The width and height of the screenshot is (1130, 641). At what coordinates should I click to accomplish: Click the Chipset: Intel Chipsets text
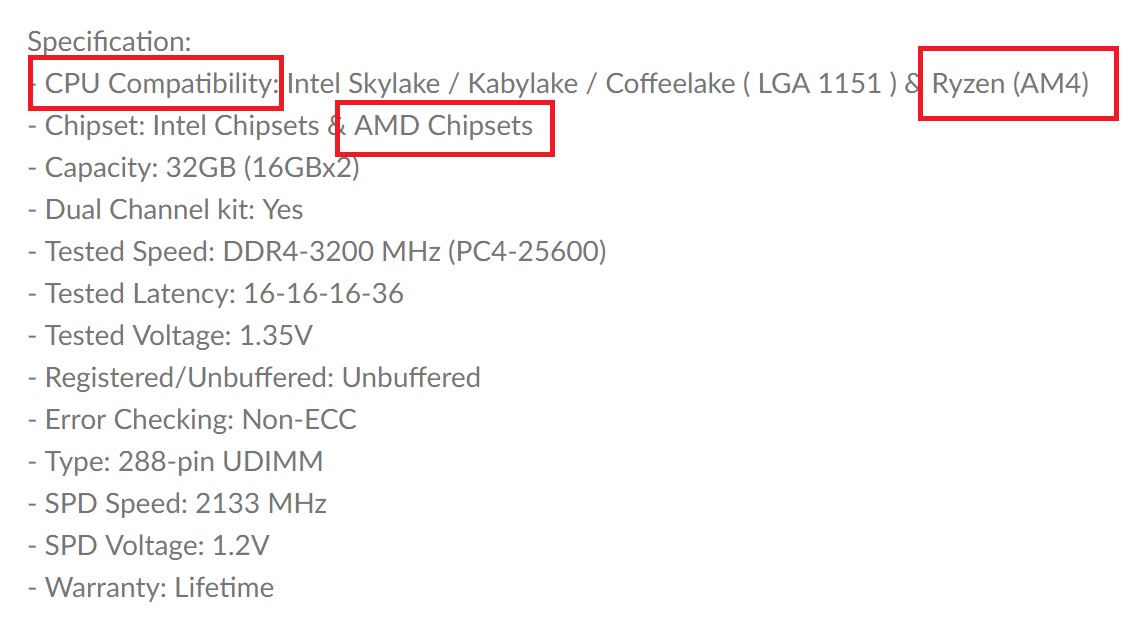click(182, 126)
